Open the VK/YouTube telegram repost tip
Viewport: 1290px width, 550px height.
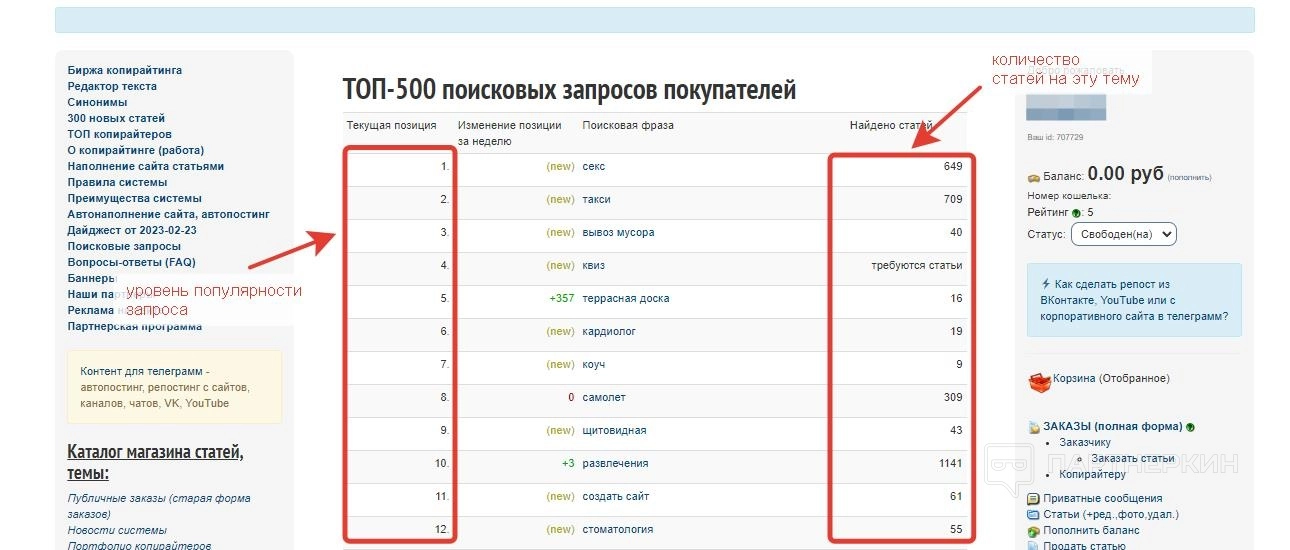(x=1134, y=300)
